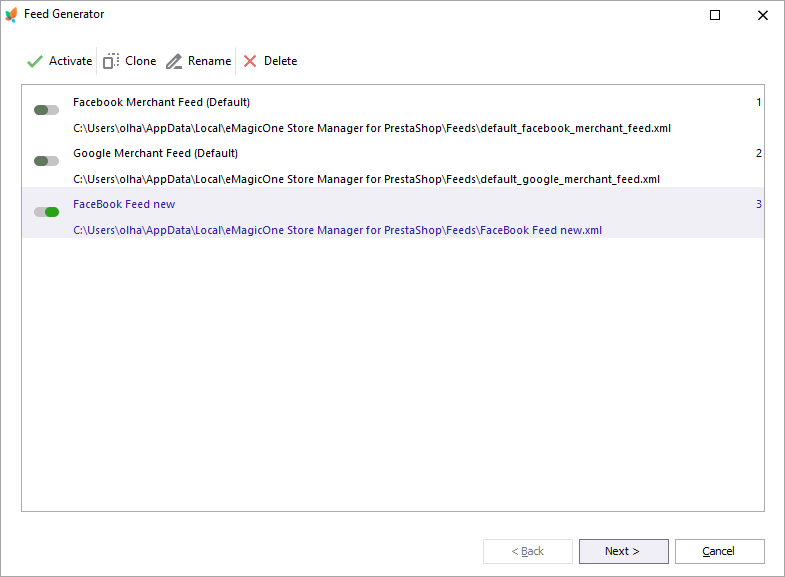Toggle the Google Merchant Feed (Default) switch
The image size is (785, 577).
pos(46,161)
